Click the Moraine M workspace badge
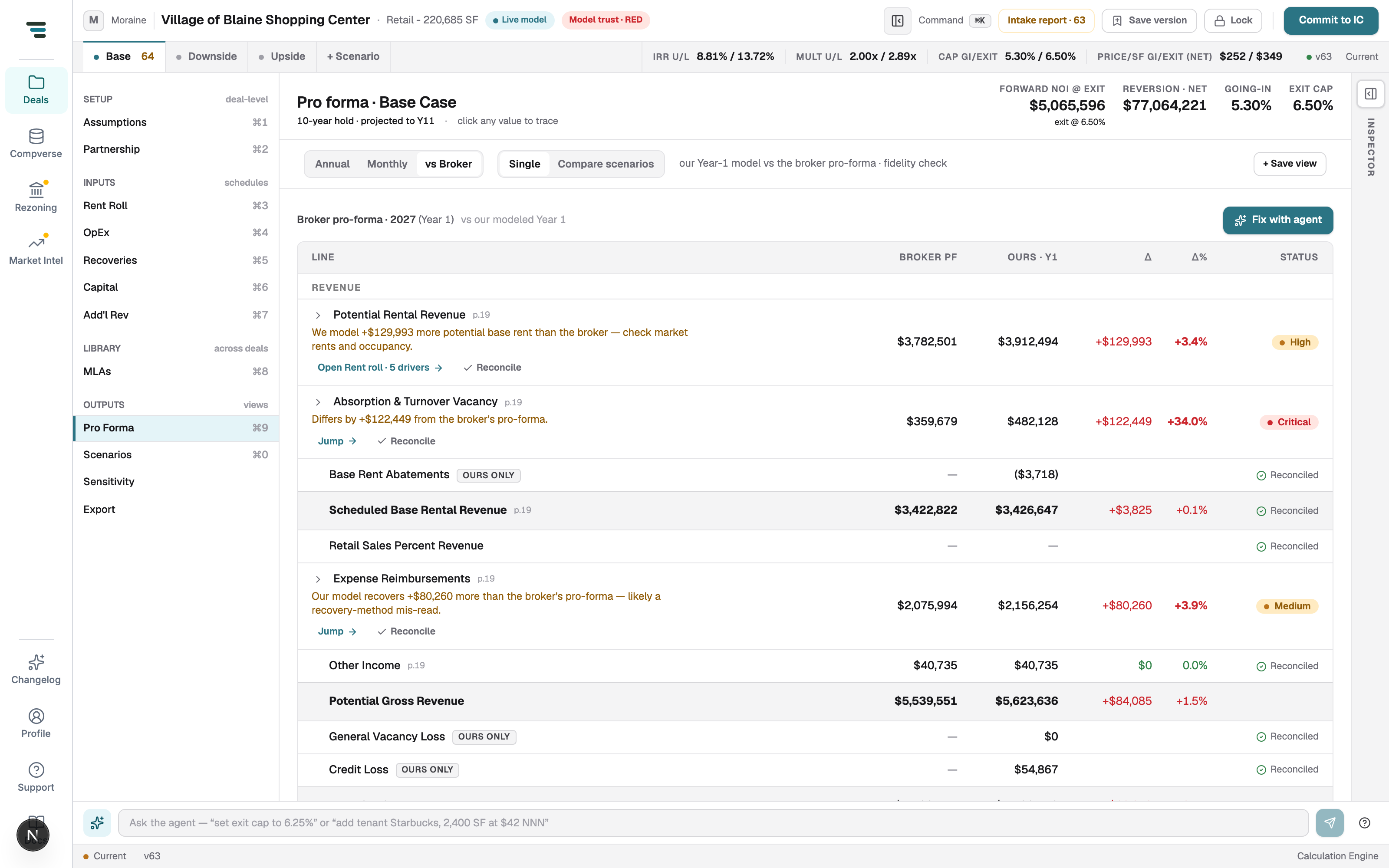Screen dimensions: 1389x868 point(94,20)
